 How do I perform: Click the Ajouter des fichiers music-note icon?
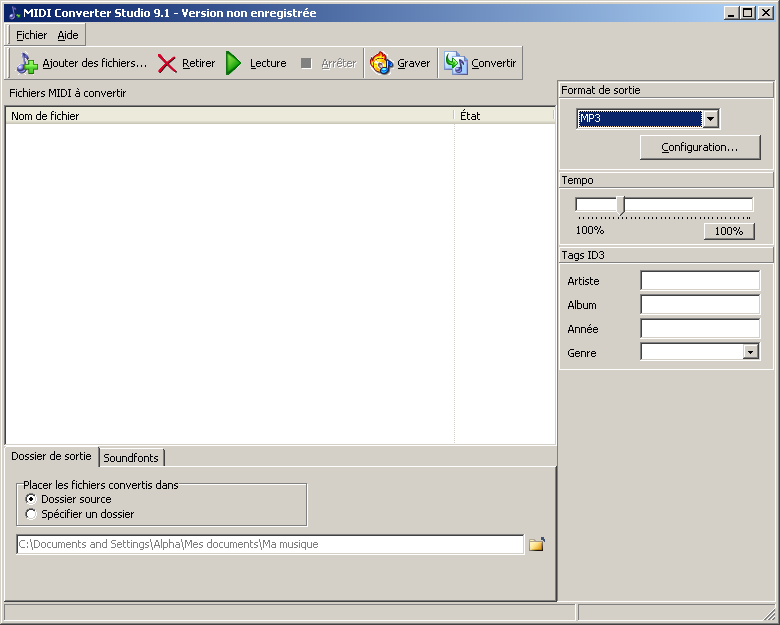27,63
